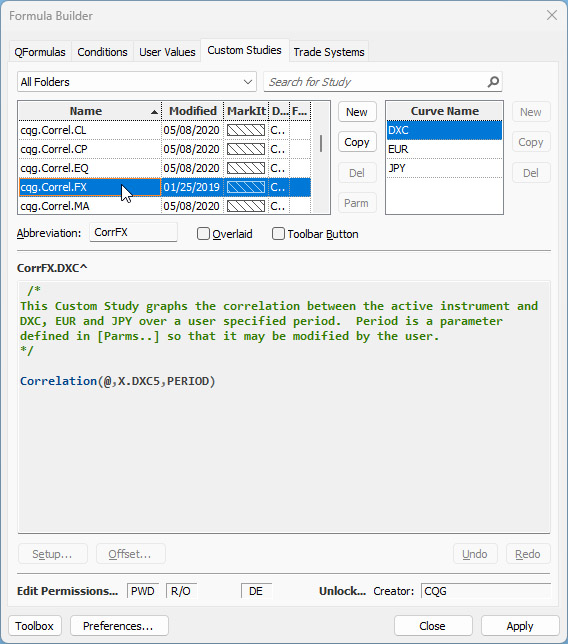The height and width of the screenshot is (644, 568).
Task: Enable the Toolbar Button checkbox
Action: point(278,234)
